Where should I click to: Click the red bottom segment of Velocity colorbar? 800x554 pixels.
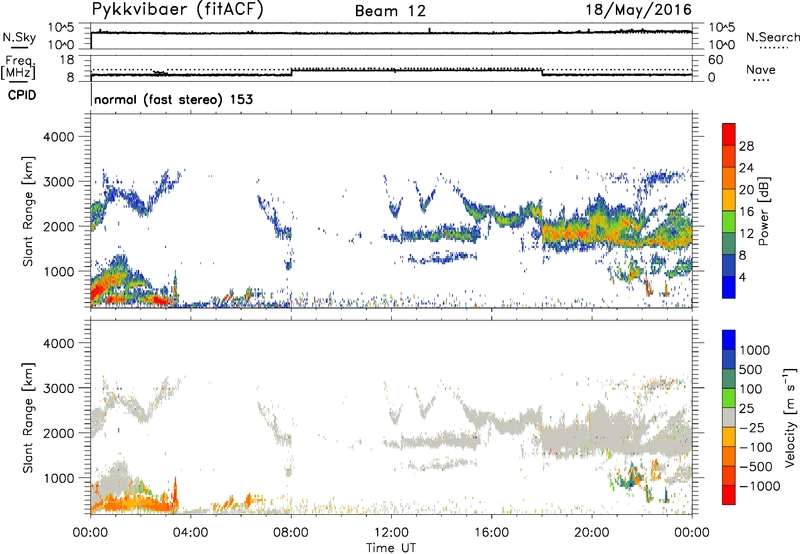729,495
